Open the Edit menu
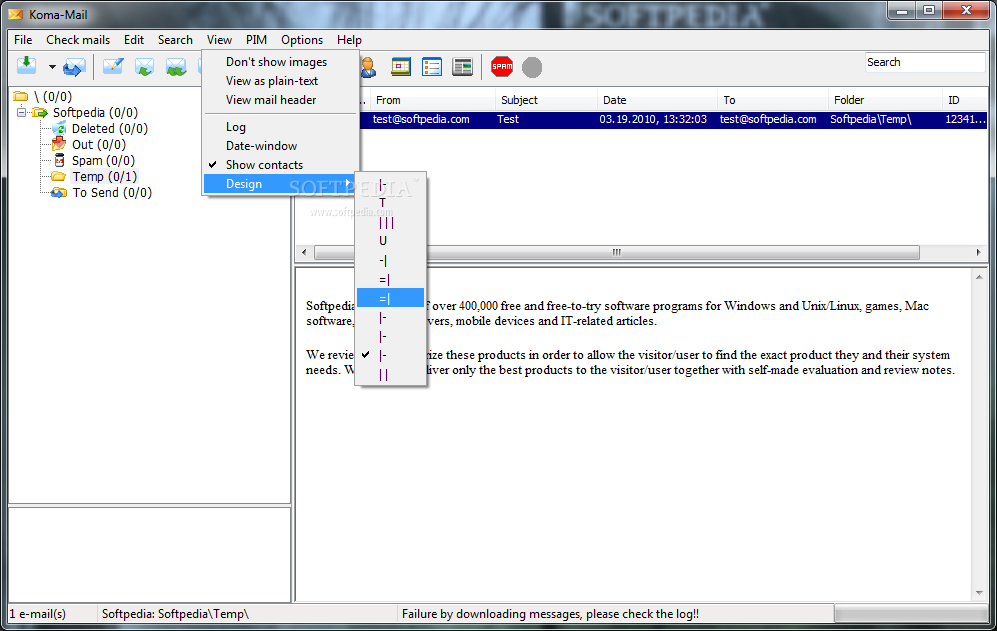This screenshot has height=631, width=997. point(134,39)
